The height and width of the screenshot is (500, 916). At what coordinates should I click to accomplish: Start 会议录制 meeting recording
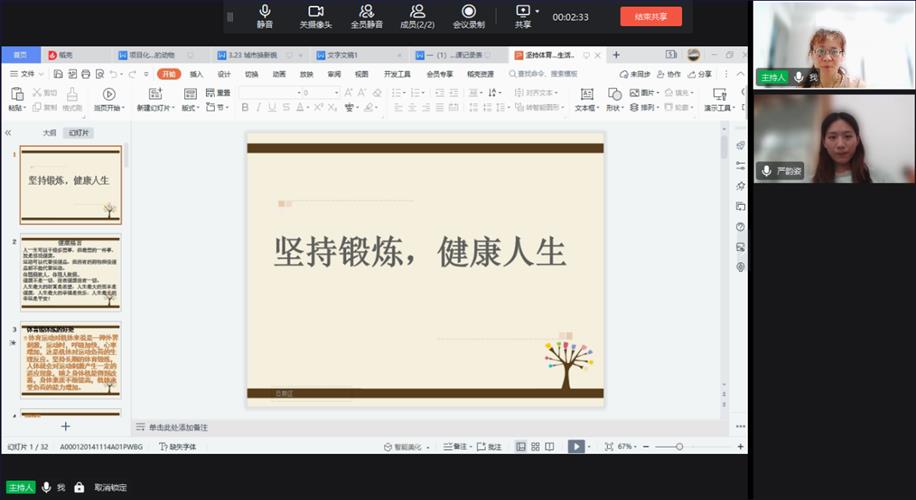469,16
